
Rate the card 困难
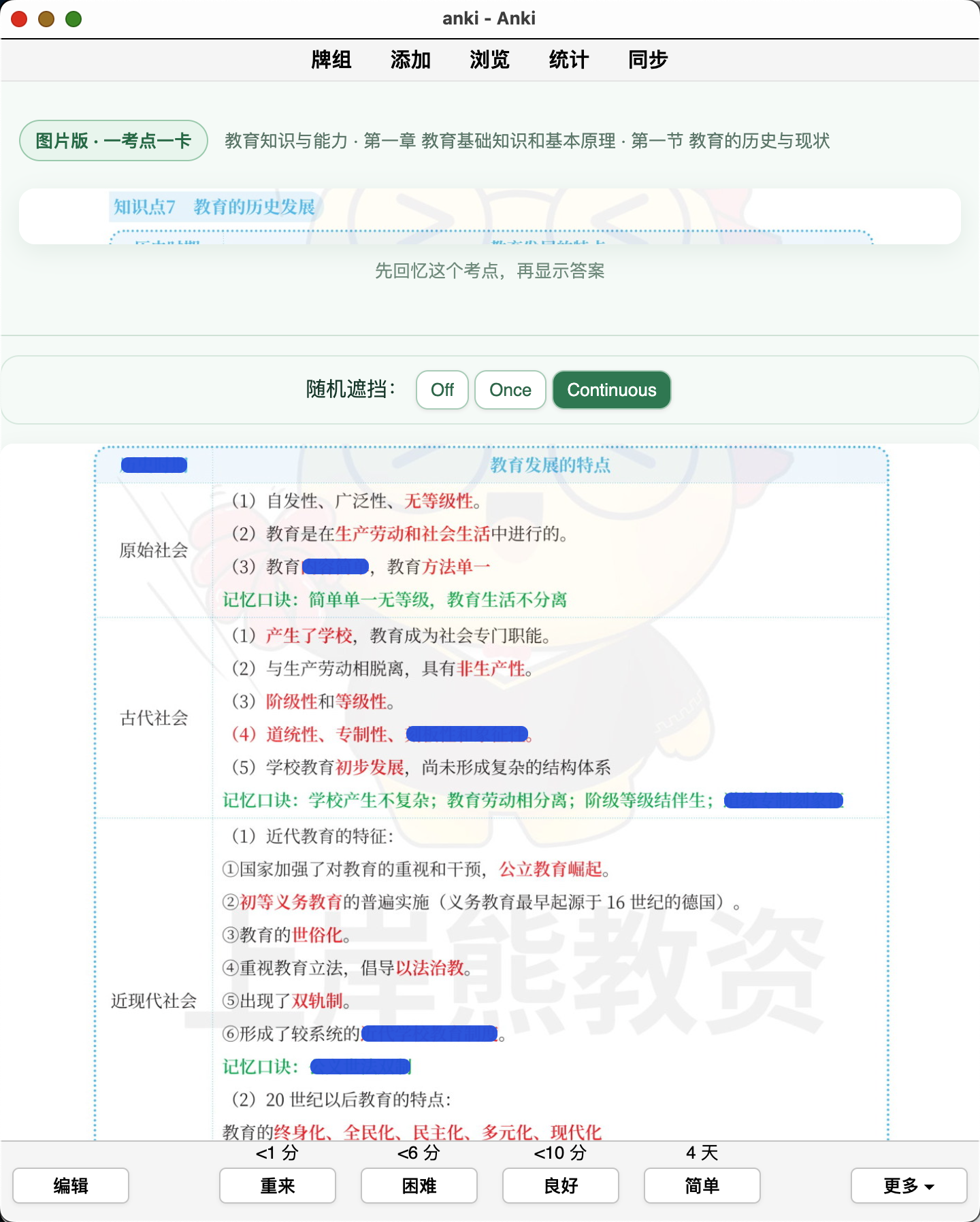pyautogui.click(x=419, y=1186)
